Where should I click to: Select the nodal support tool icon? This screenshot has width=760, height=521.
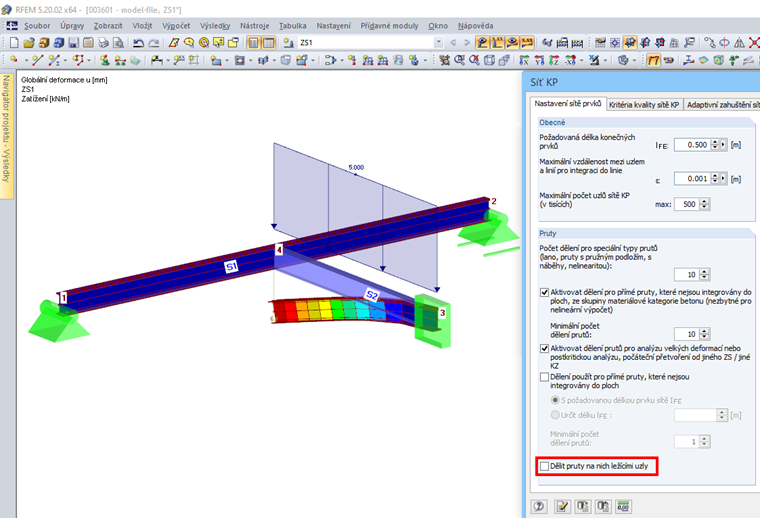pyautogui.click(x=105, y=60)
